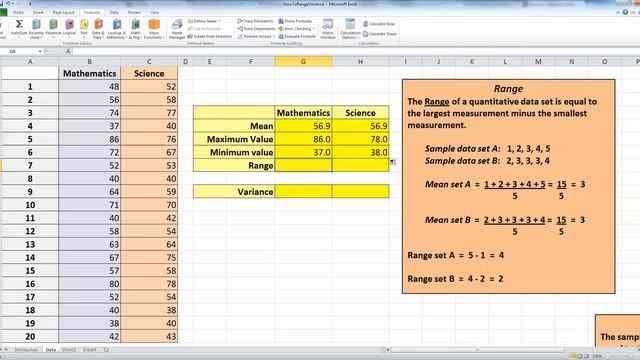Switch to Normal view in status bar
The height and width of the screenshot is (360, 640).
point(573,356)
